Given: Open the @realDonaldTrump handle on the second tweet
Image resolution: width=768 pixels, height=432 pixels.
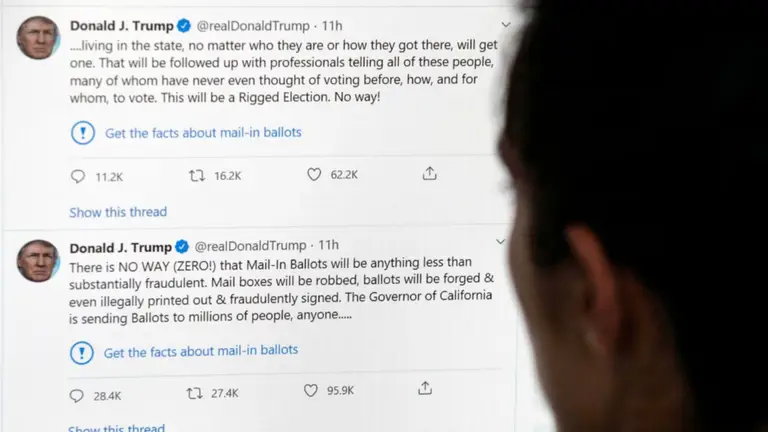Looking at the screenshot, I should point(250,246).
